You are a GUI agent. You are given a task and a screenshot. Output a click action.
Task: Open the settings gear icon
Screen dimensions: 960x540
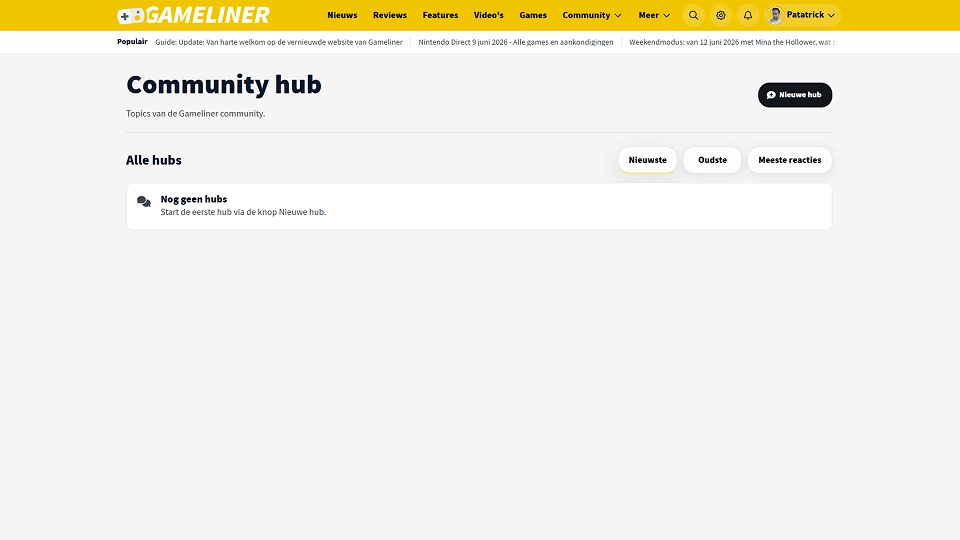coord(721,15)
